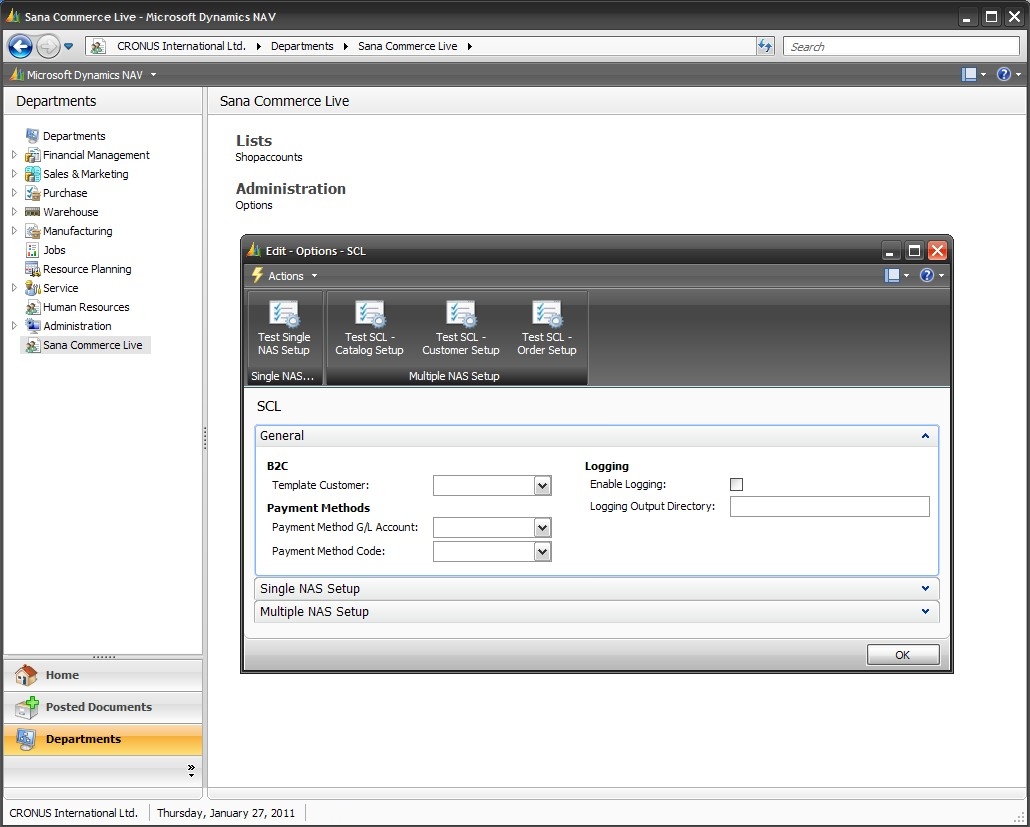Click the Resource Planning icon

[x=32, y=269]
